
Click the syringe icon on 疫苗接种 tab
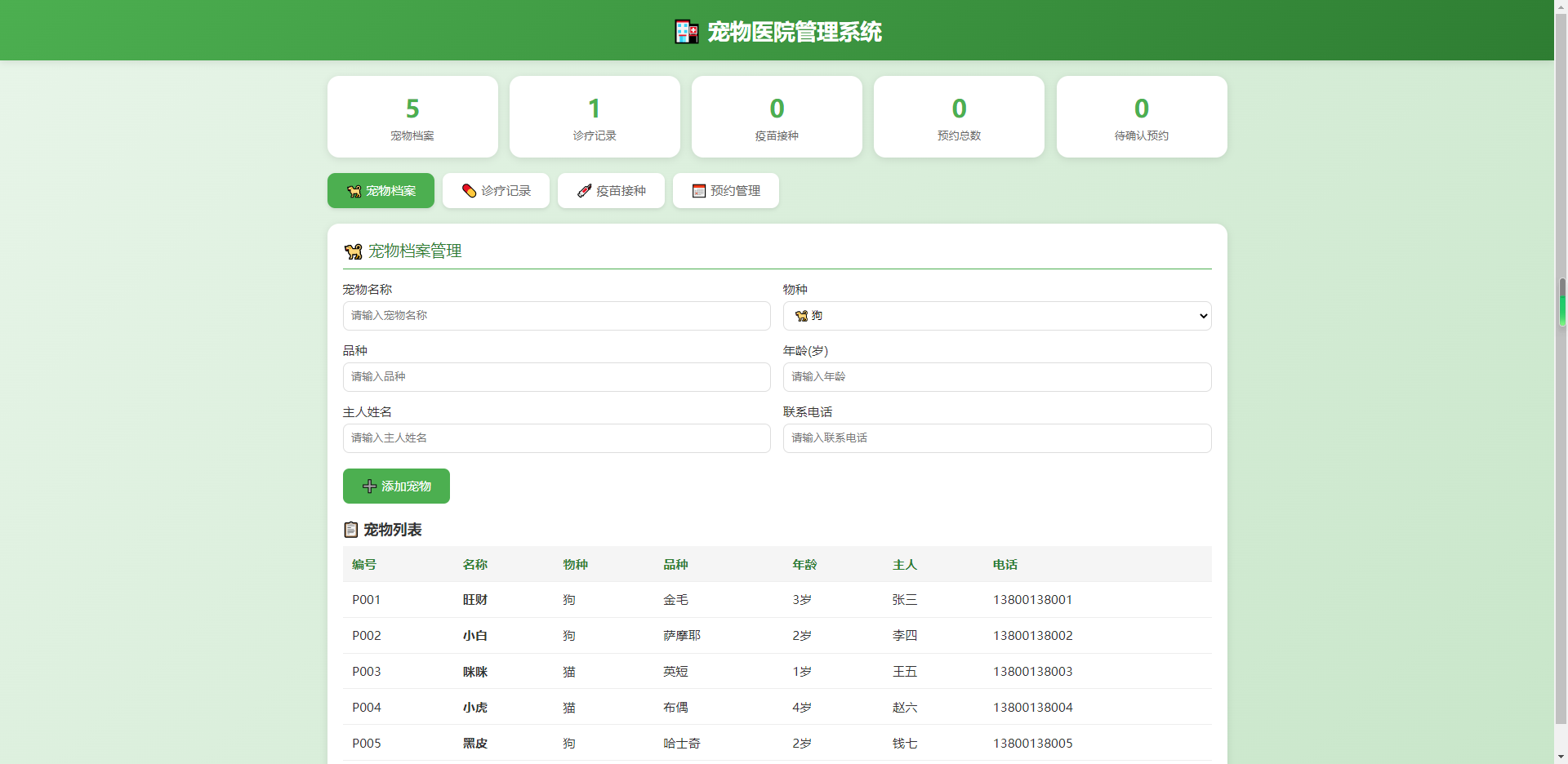click(584, 191)
